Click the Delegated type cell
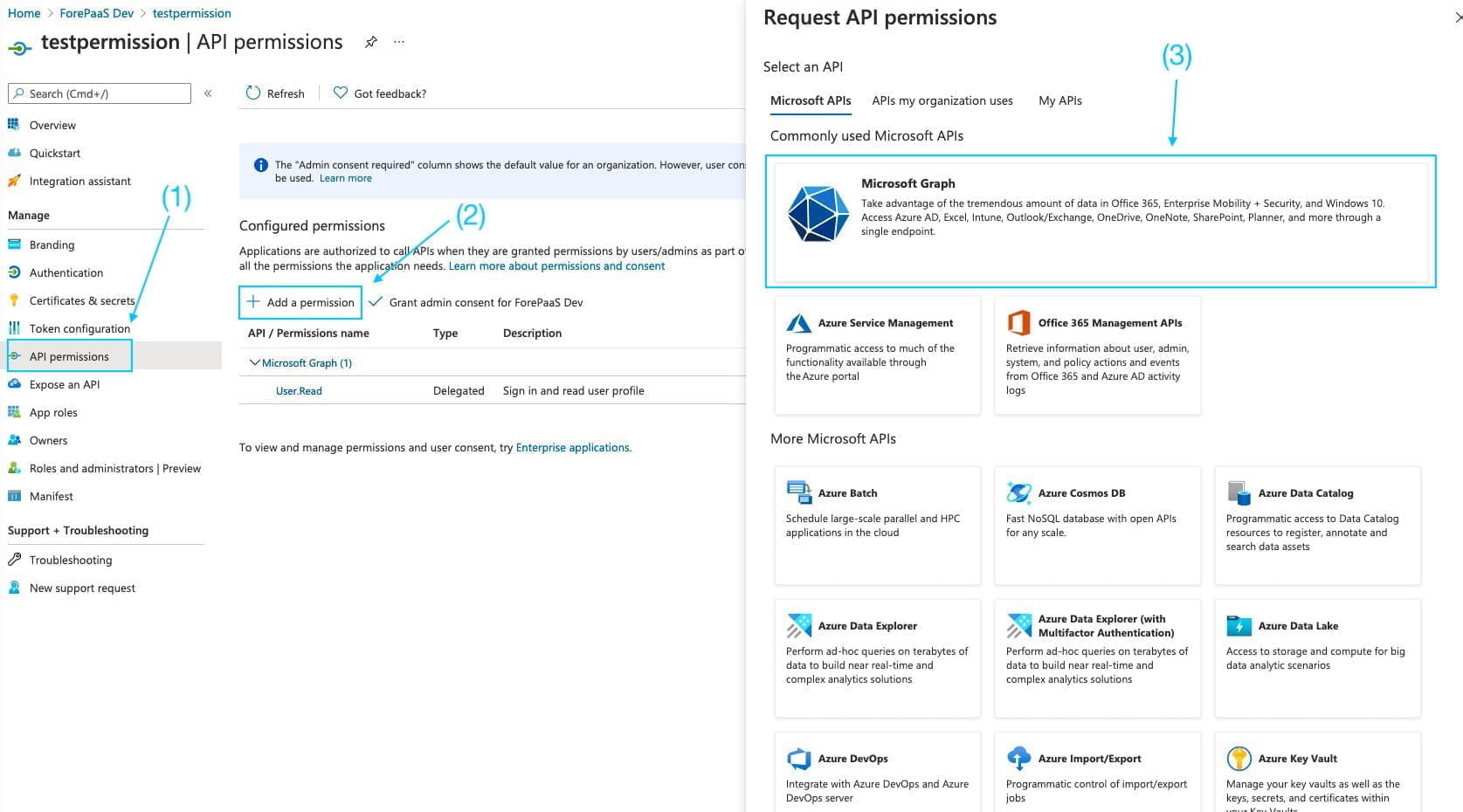The height and width of the screenshot is (812, 1463). coord(459,390)
